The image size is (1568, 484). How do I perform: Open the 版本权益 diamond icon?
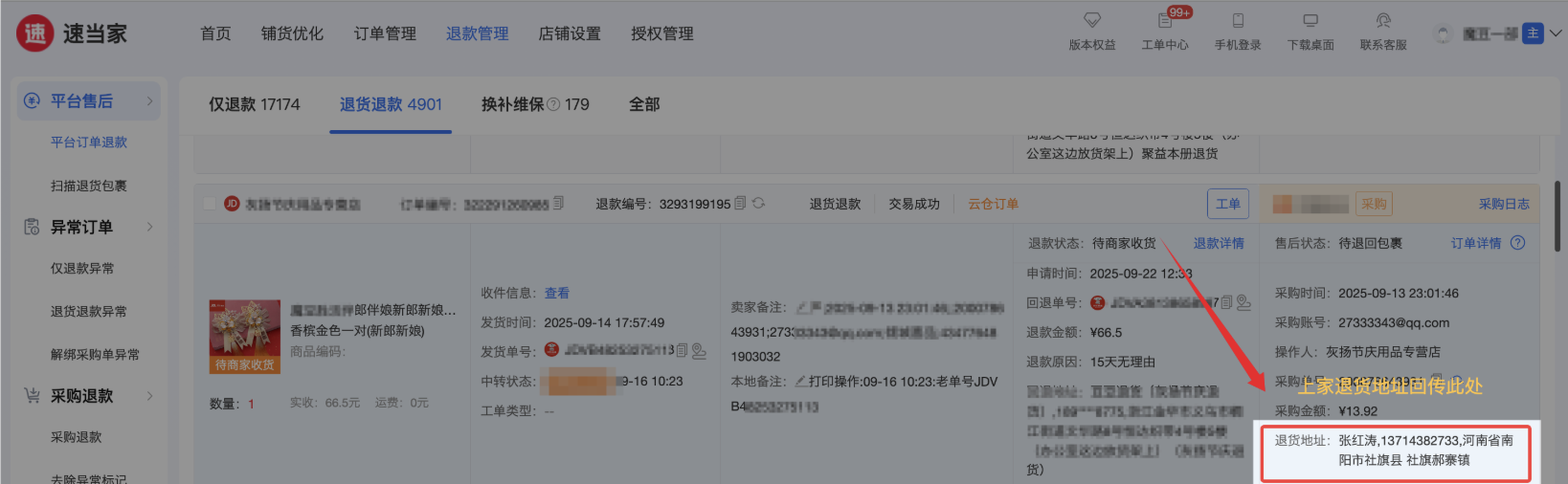[1091, 20]
